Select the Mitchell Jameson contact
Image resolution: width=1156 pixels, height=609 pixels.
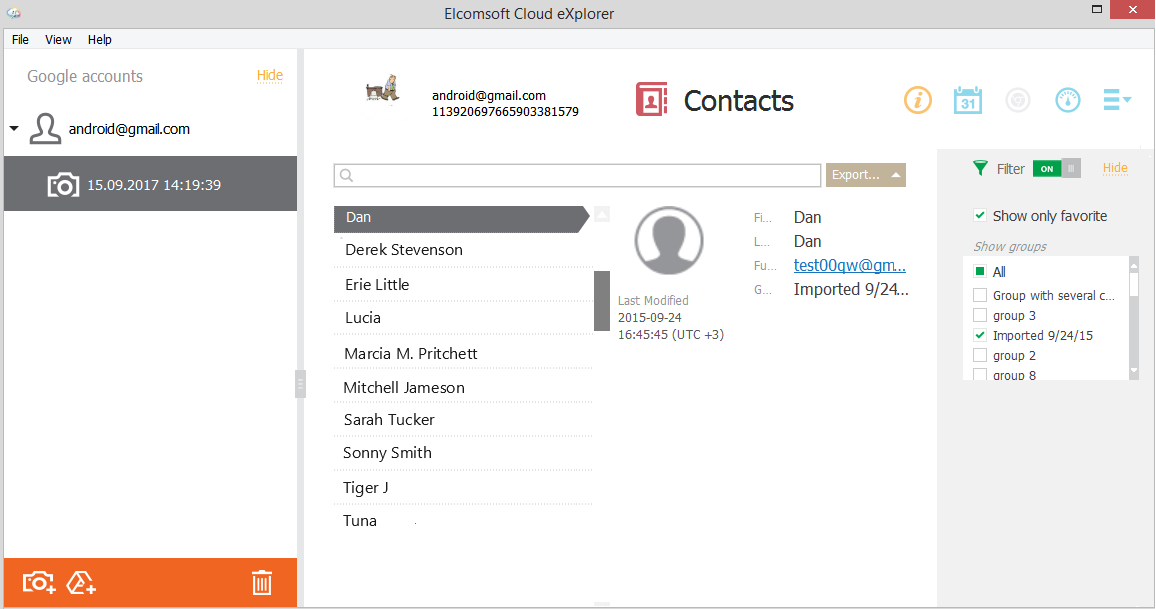click(463, 388)
